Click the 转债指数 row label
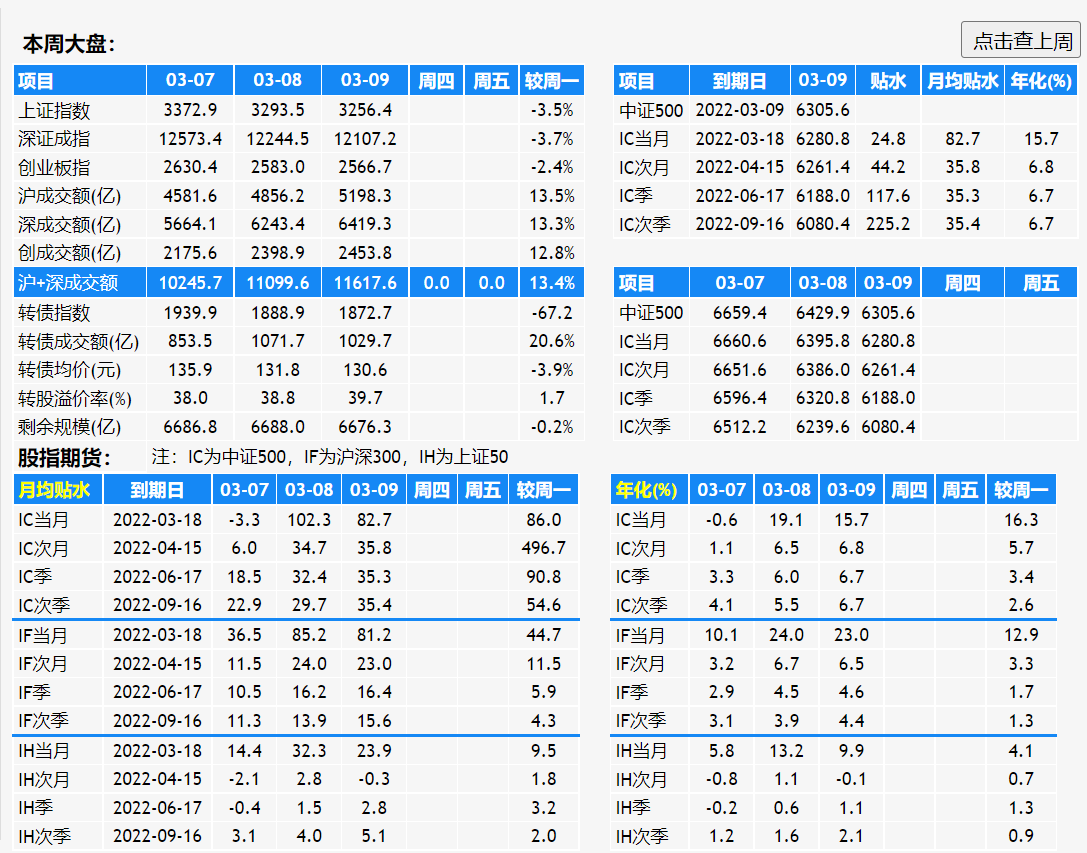 click(54, 313)
